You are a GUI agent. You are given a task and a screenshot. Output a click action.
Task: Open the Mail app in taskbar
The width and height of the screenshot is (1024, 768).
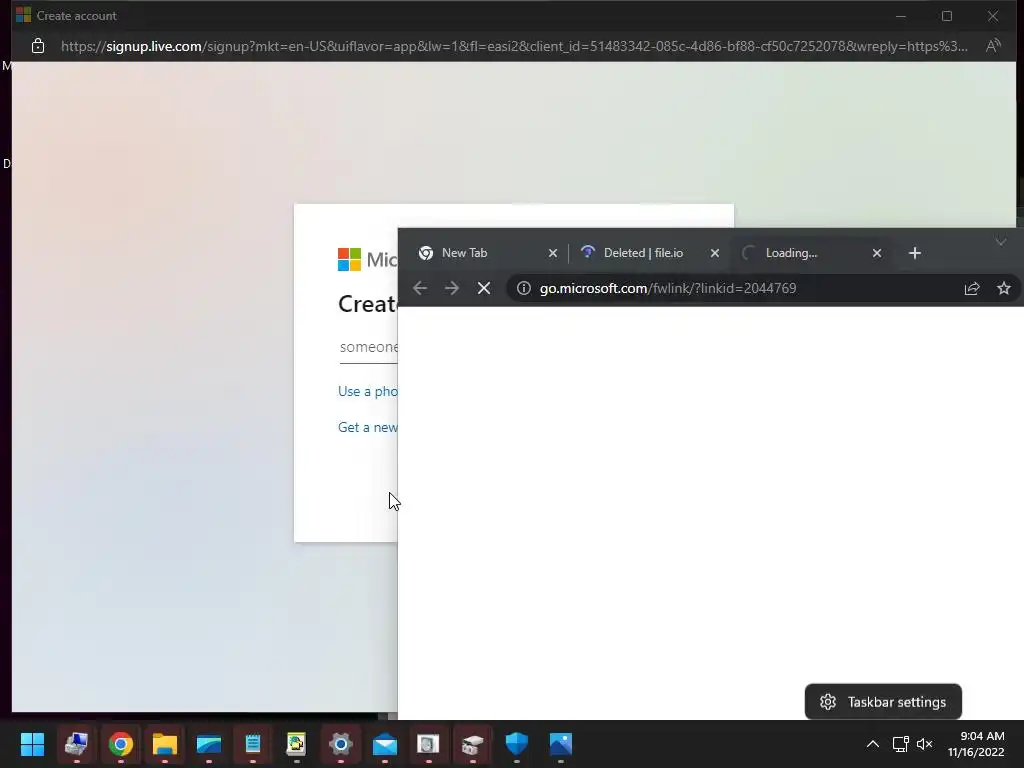click(x=385, y=744)
